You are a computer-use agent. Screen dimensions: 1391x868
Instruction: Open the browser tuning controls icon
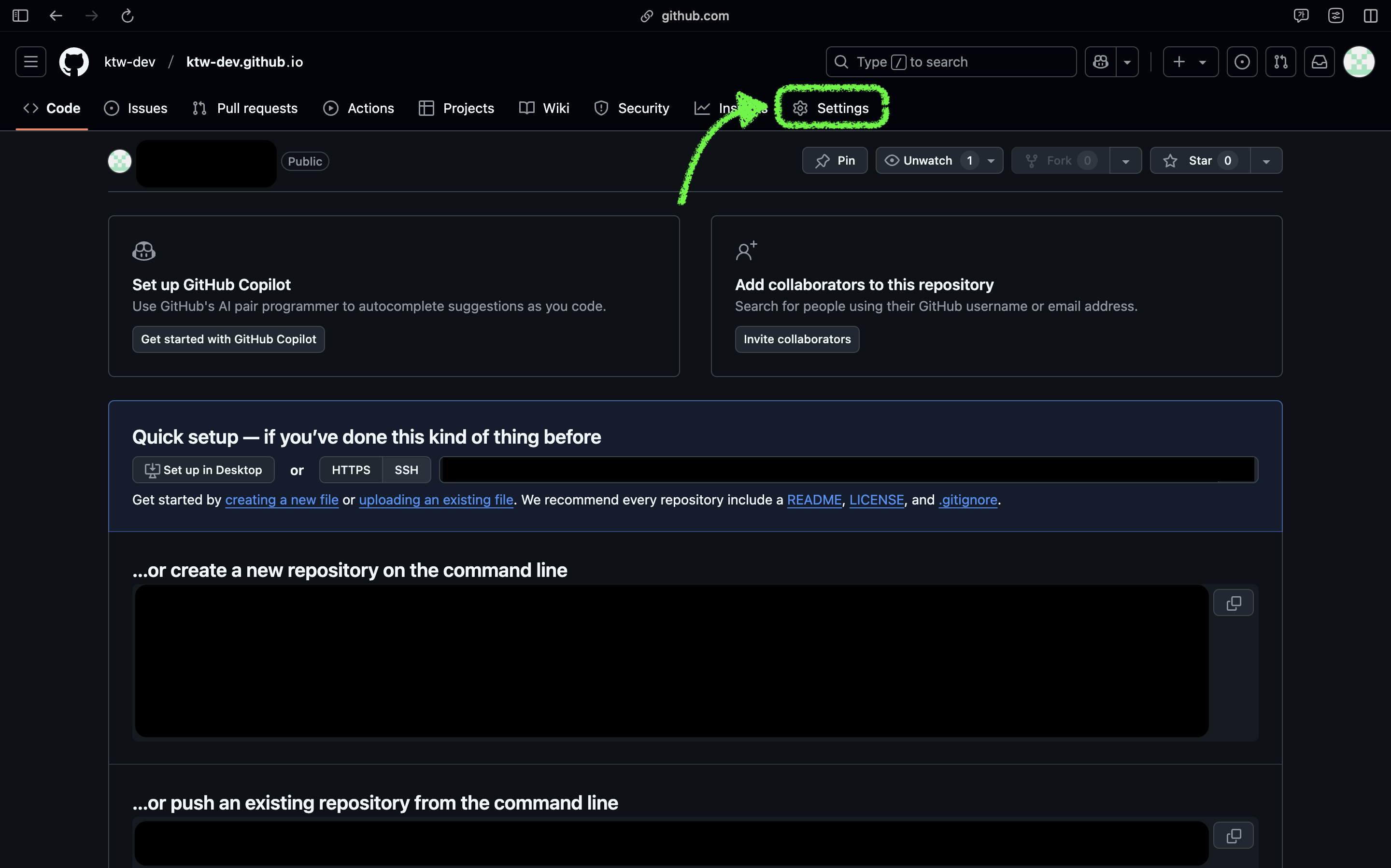pos(1336,15)
